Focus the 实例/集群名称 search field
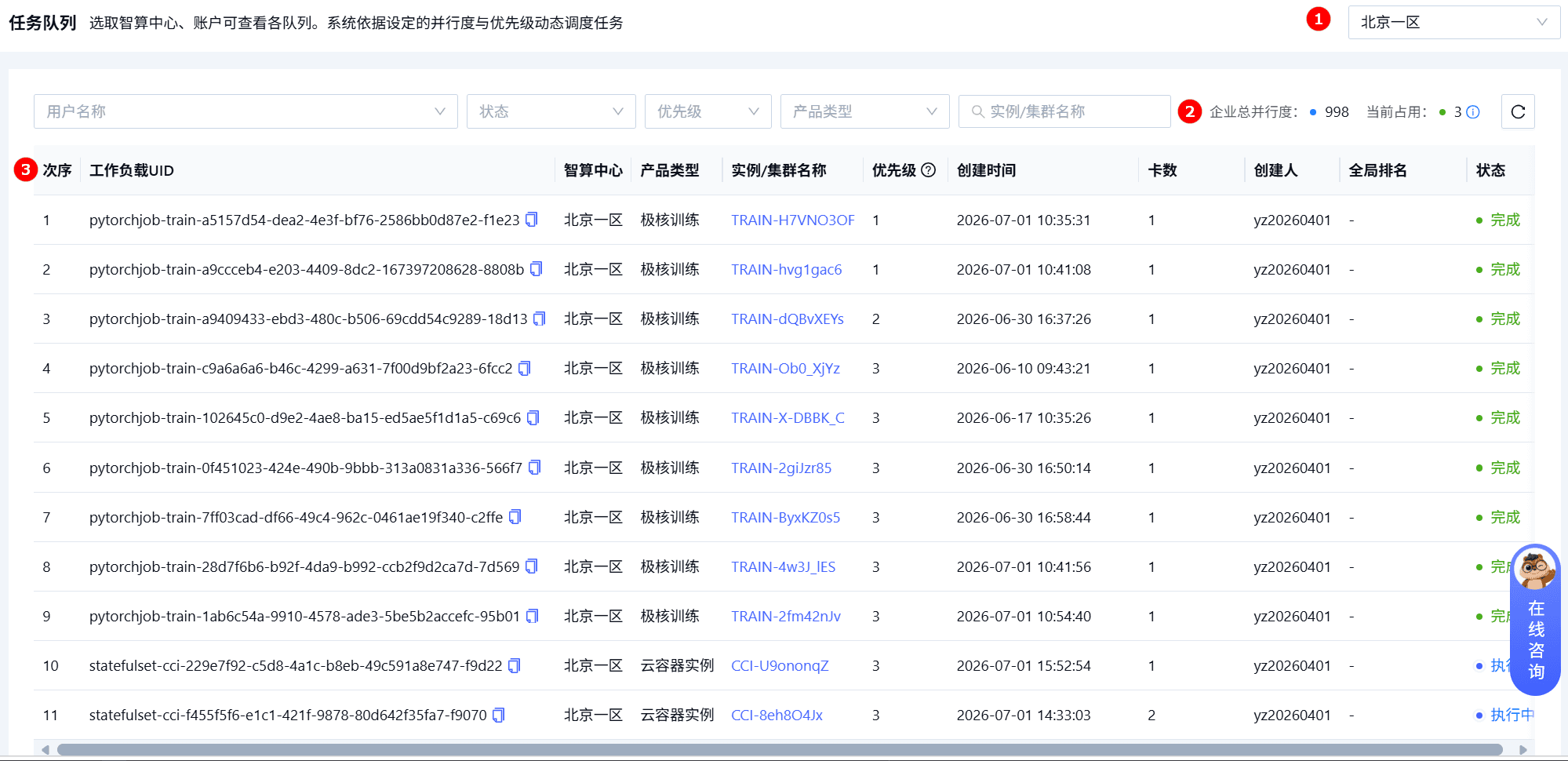Image resolution: width=1568 pixels, height=761 pixels. tap(1064, 111)
